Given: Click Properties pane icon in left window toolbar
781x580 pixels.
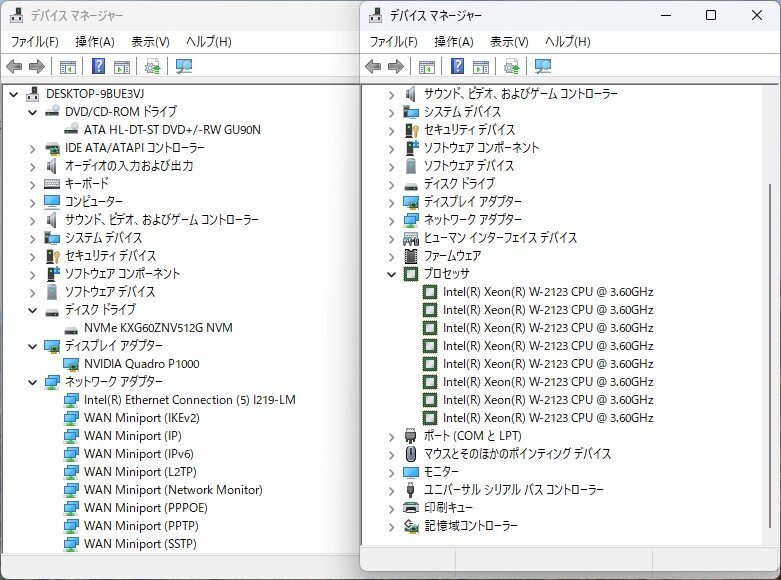Looking at the screenshot, I should (x=122, y=67).
